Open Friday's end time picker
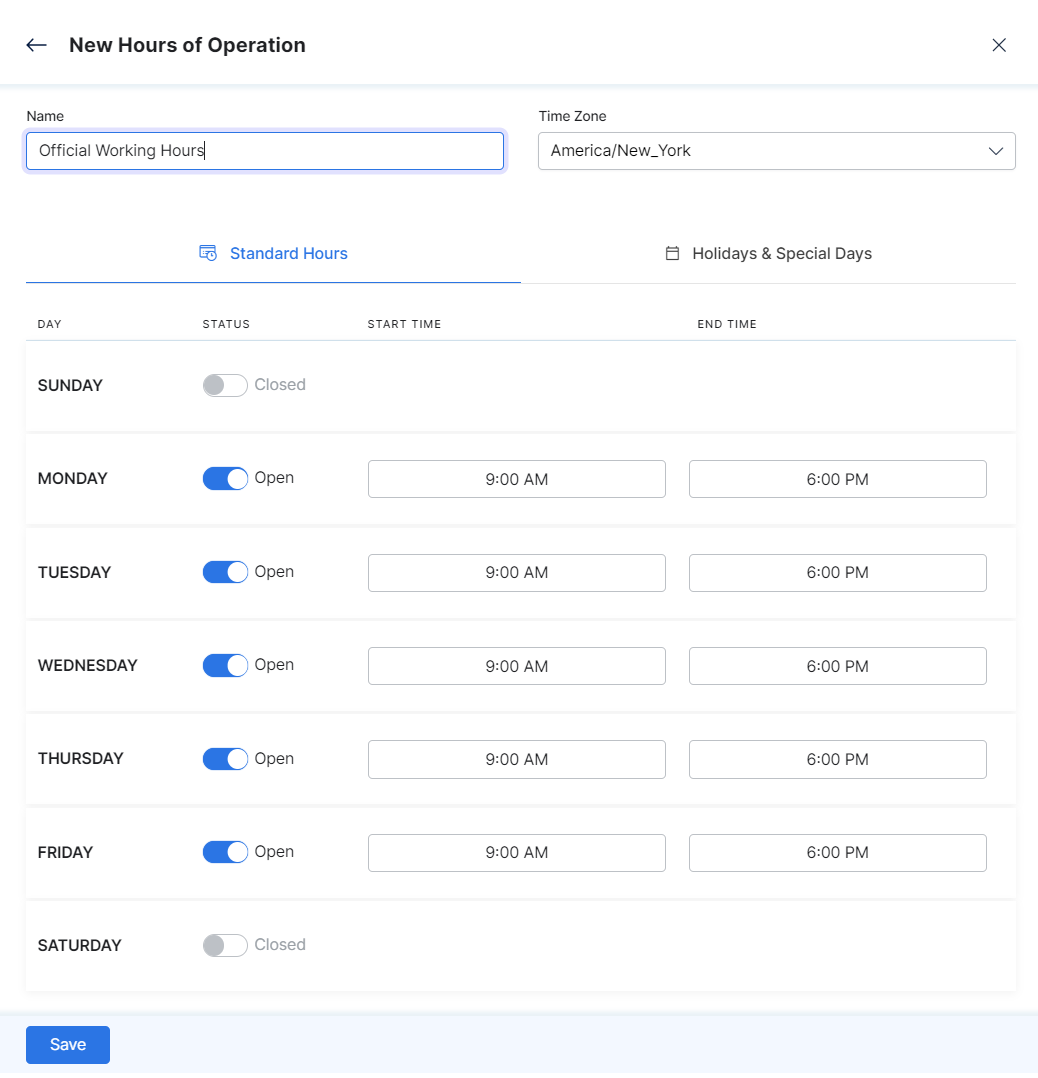The height and width of the screenshot is (1078, 1038). (x=837, y=852)
